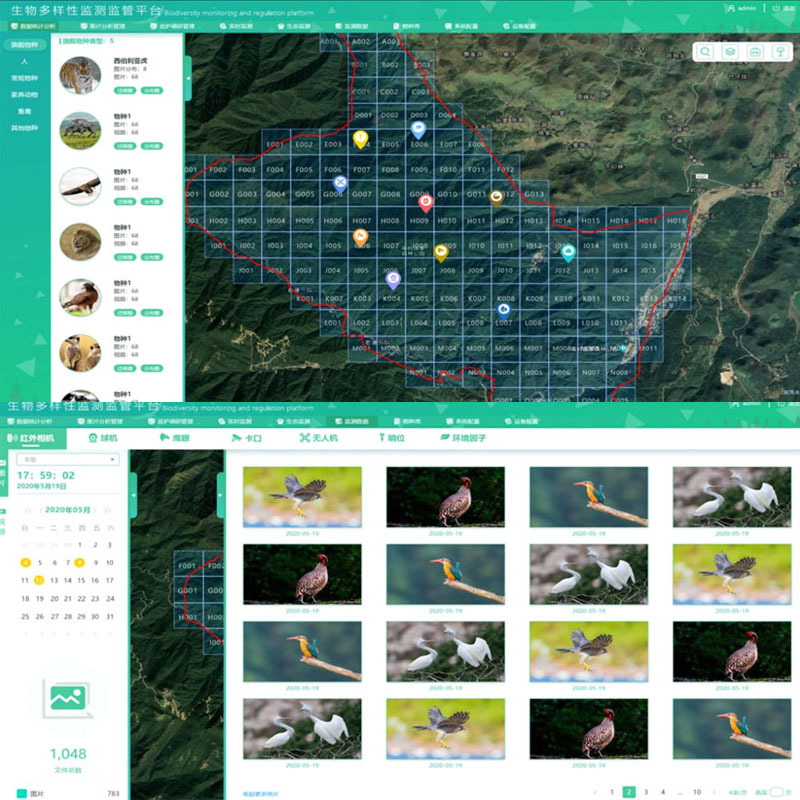Open the map layers stack icon

[731, 52]
